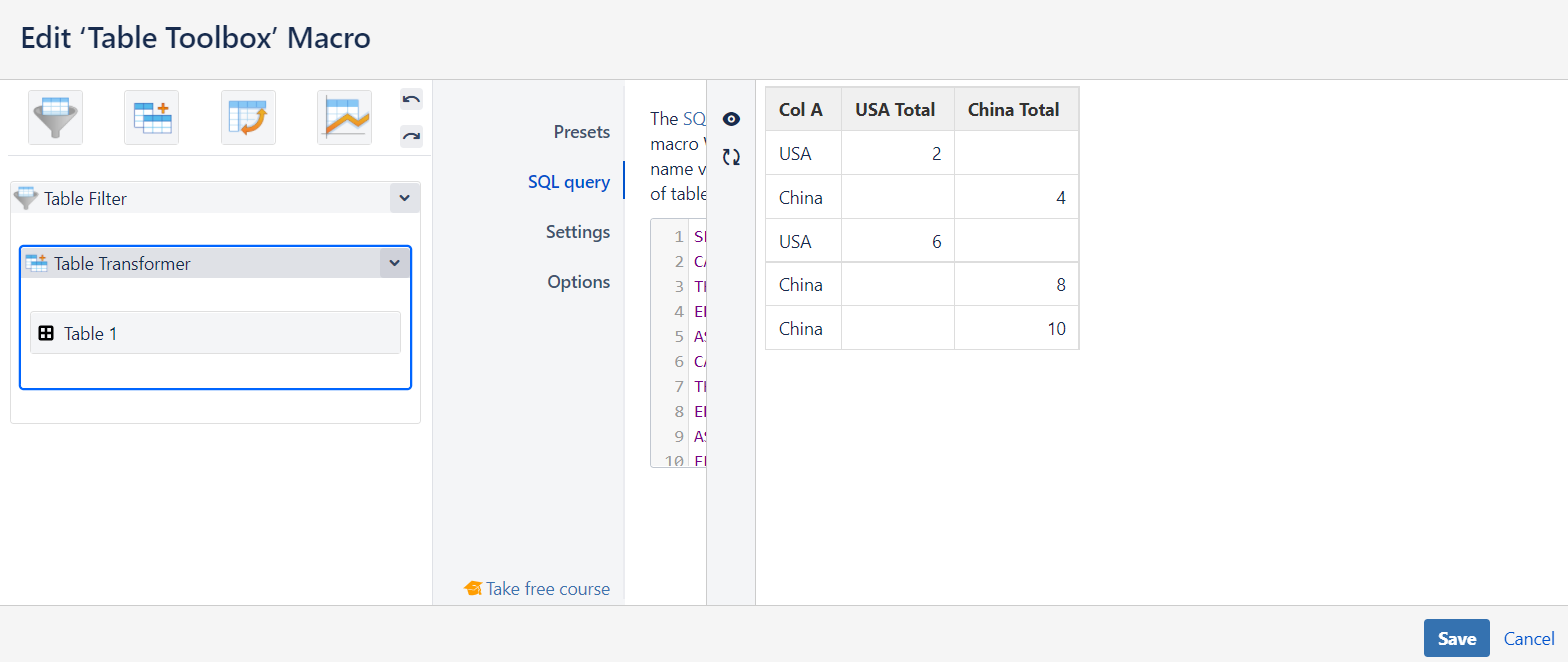Viewport: 1568px width, 662px height.
Task: Cancel editing the macro
Action: tap(1528, 639)
